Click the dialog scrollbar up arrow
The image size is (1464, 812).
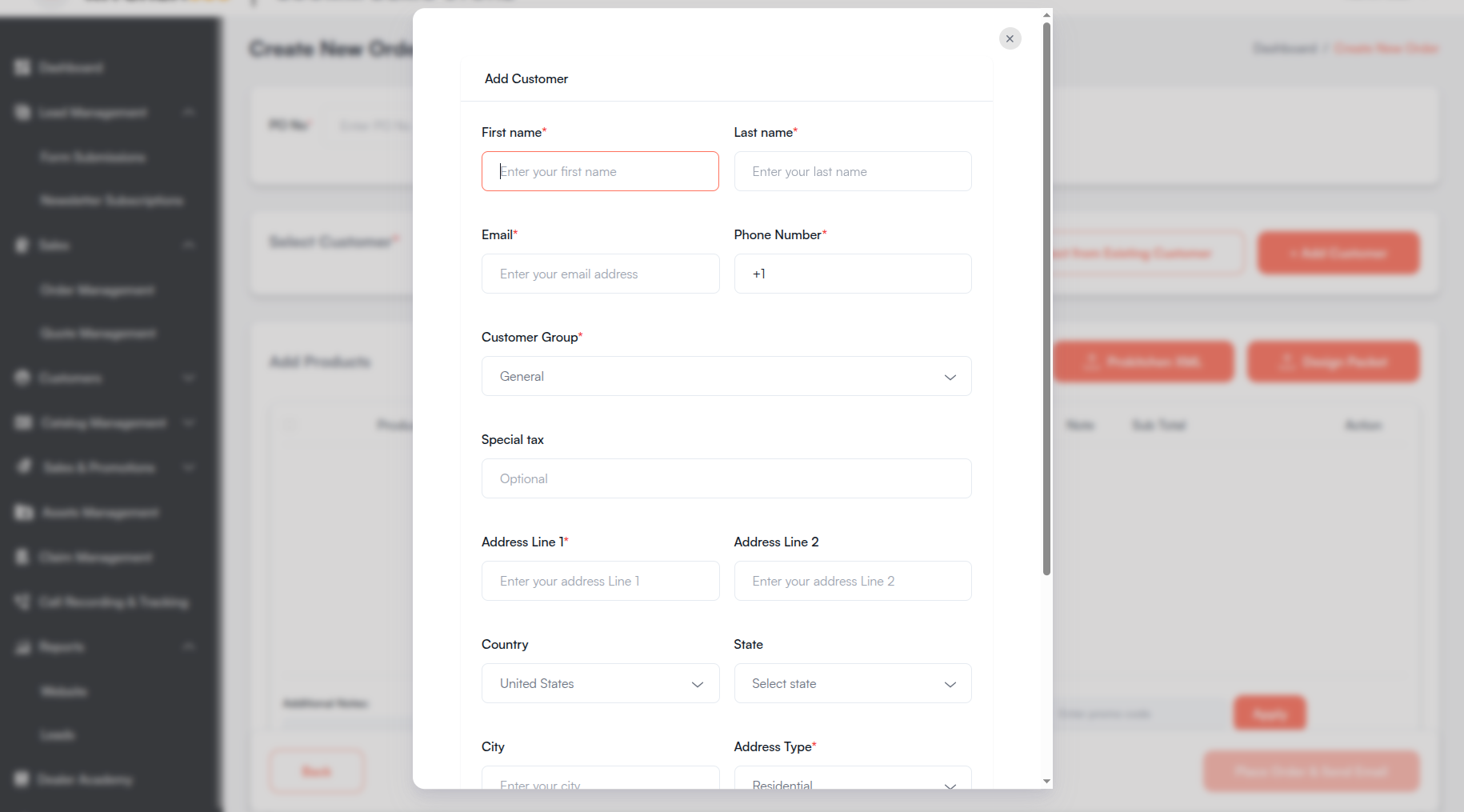coord(1046,15)
